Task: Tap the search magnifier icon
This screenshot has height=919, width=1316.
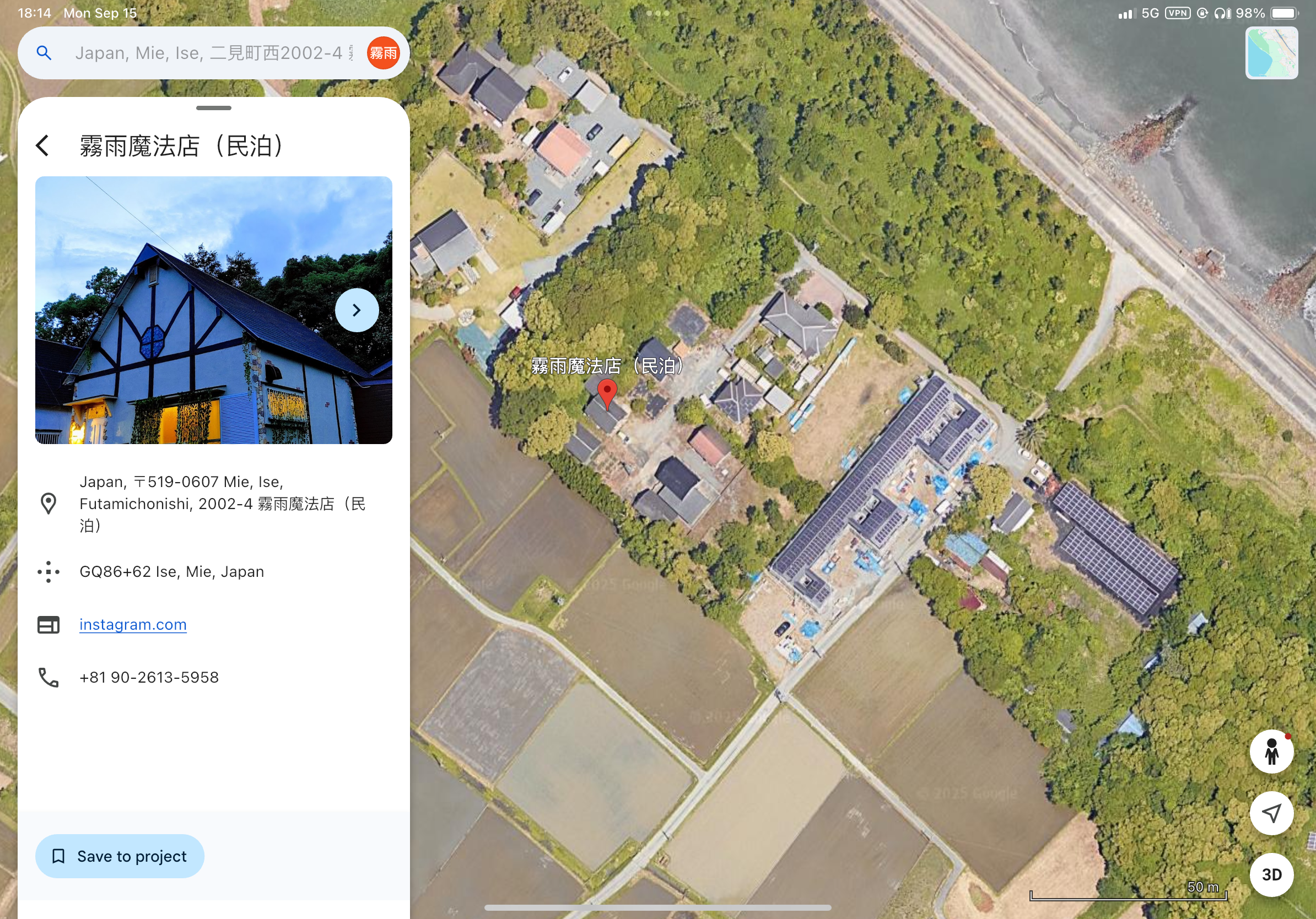Action: [x=44, y=53]
